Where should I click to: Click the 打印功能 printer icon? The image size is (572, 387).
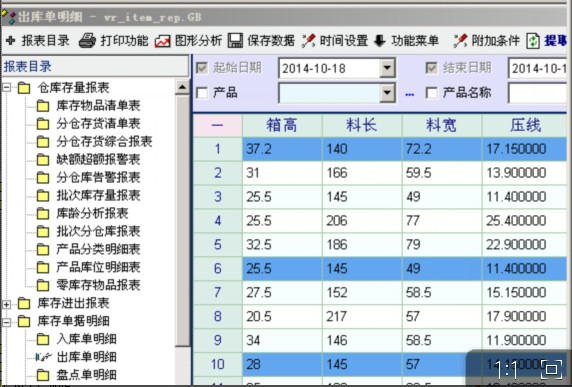[x=88, y=40]
